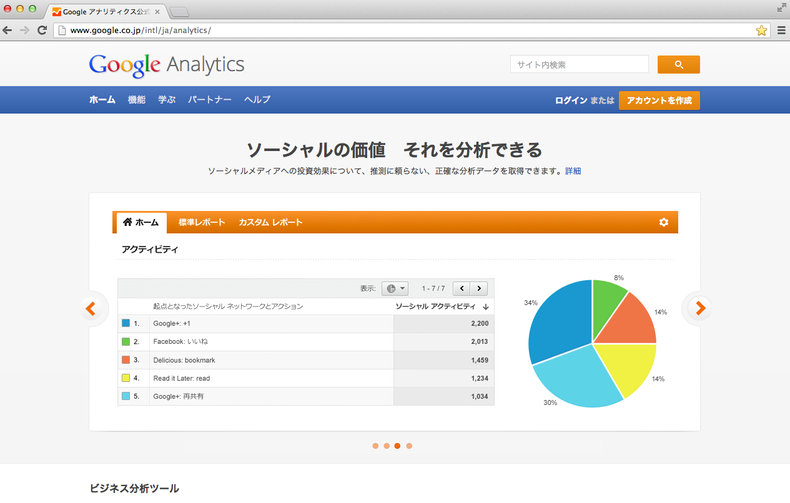
Task: Click the アカウントを作成 button
Action: pos(659,100)
